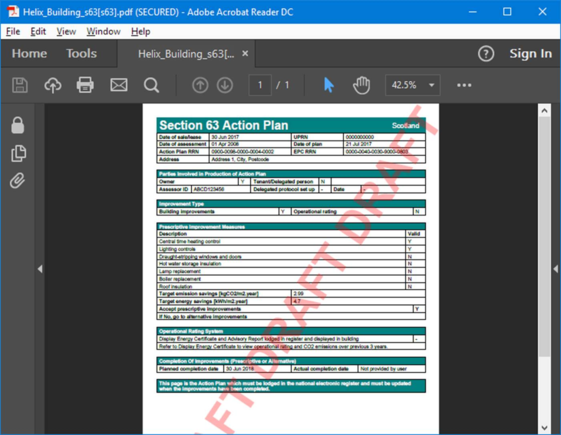Open attachments paperclip panel
The image size is (561, 435).
17,181
